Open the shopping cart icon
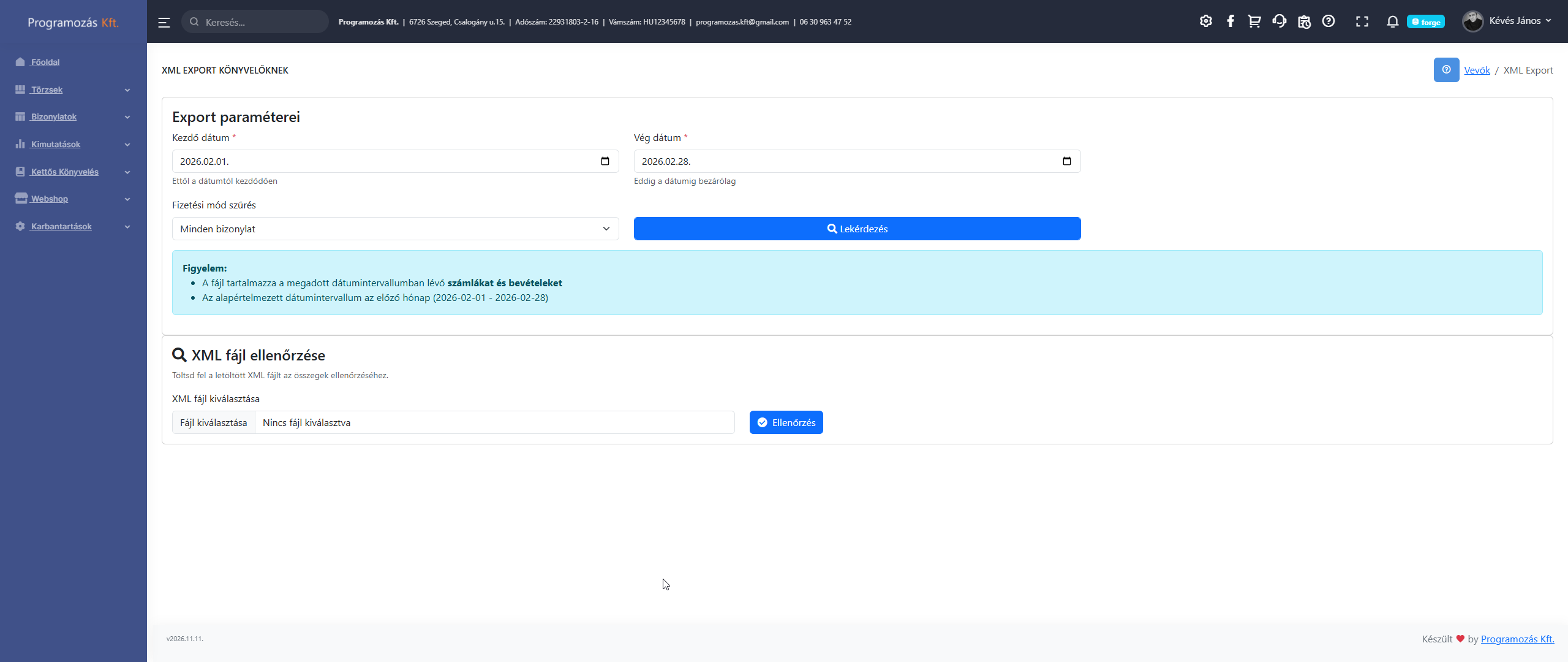The image size is (1568, 662). coord(1254,21)
